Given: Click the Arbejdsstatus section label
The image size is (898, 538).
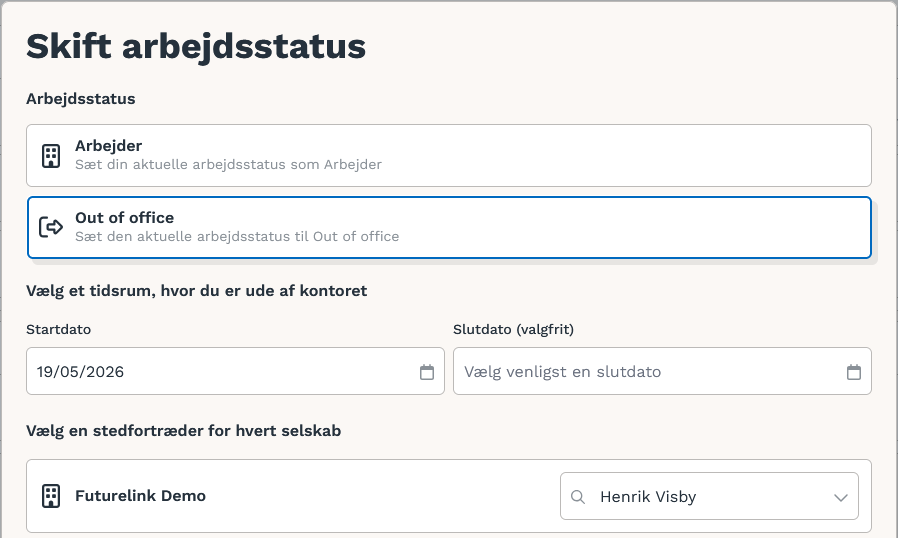Looking at the screenshot, I should (81, 99).
